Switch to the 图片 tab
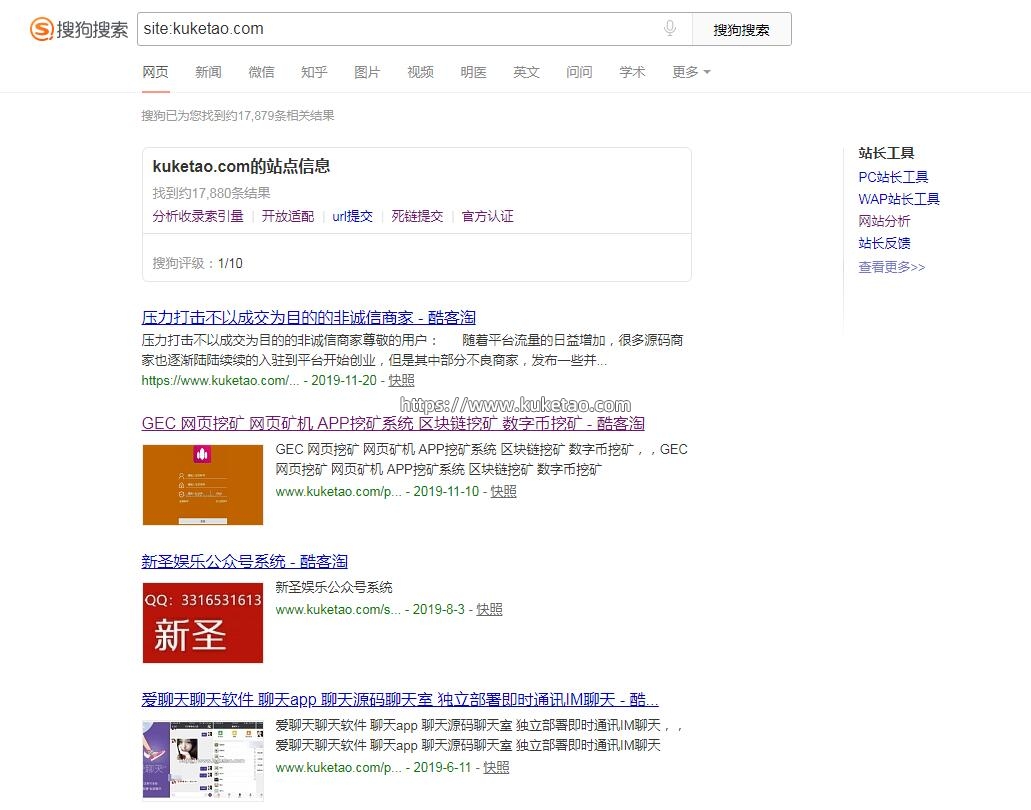This screenshot has width=1031, height=810. (367, 72)
